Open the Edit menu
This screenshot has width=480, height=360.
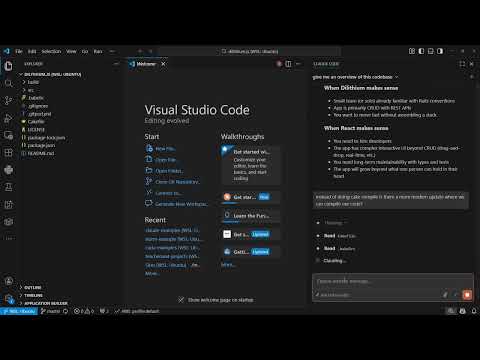32,51
